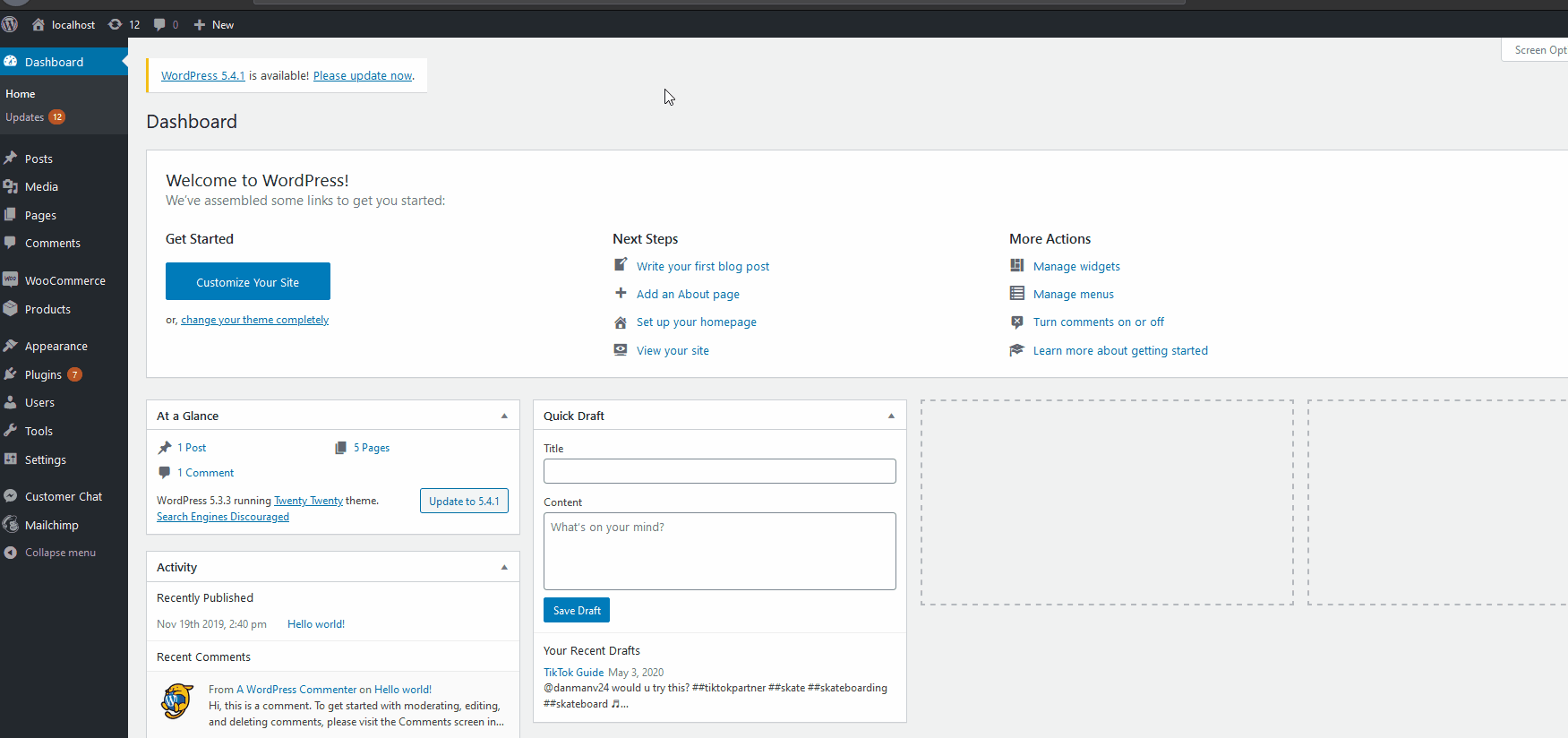
Task: Open the updates refresh icon showing 12
Action: 115,24
